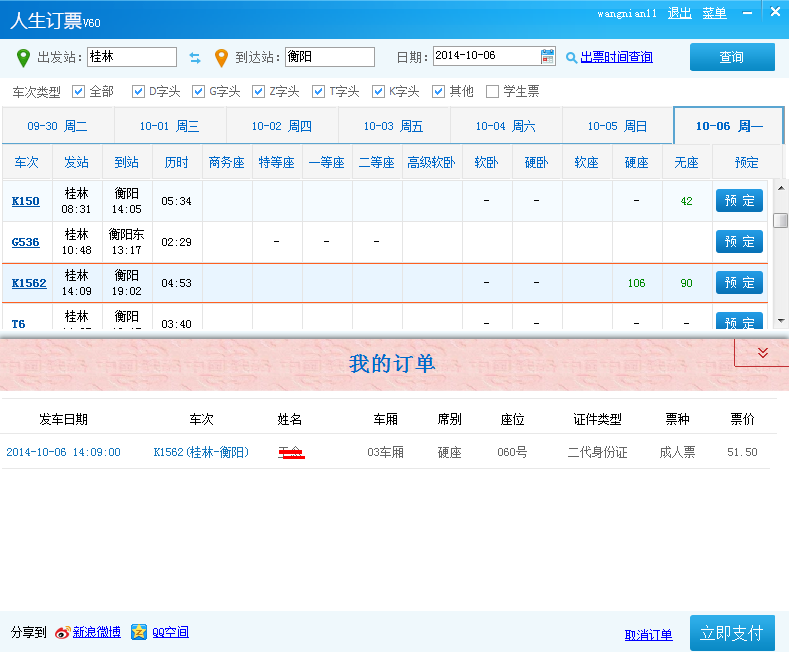Uncheck the 全部 train type checkbox
Viewport: 789px width, 652px height.
tap(79, 92)
